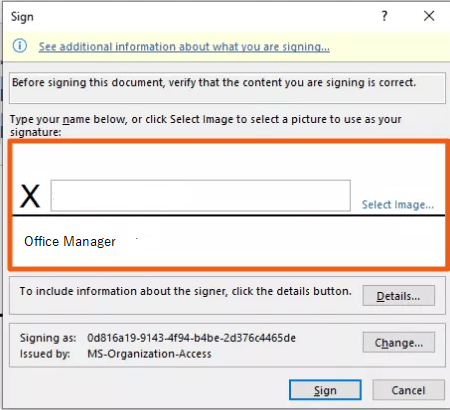The width and height of the screenshot is (450, 410).
Task: Click the large X signature marker
Action: [x=30, y=196]
